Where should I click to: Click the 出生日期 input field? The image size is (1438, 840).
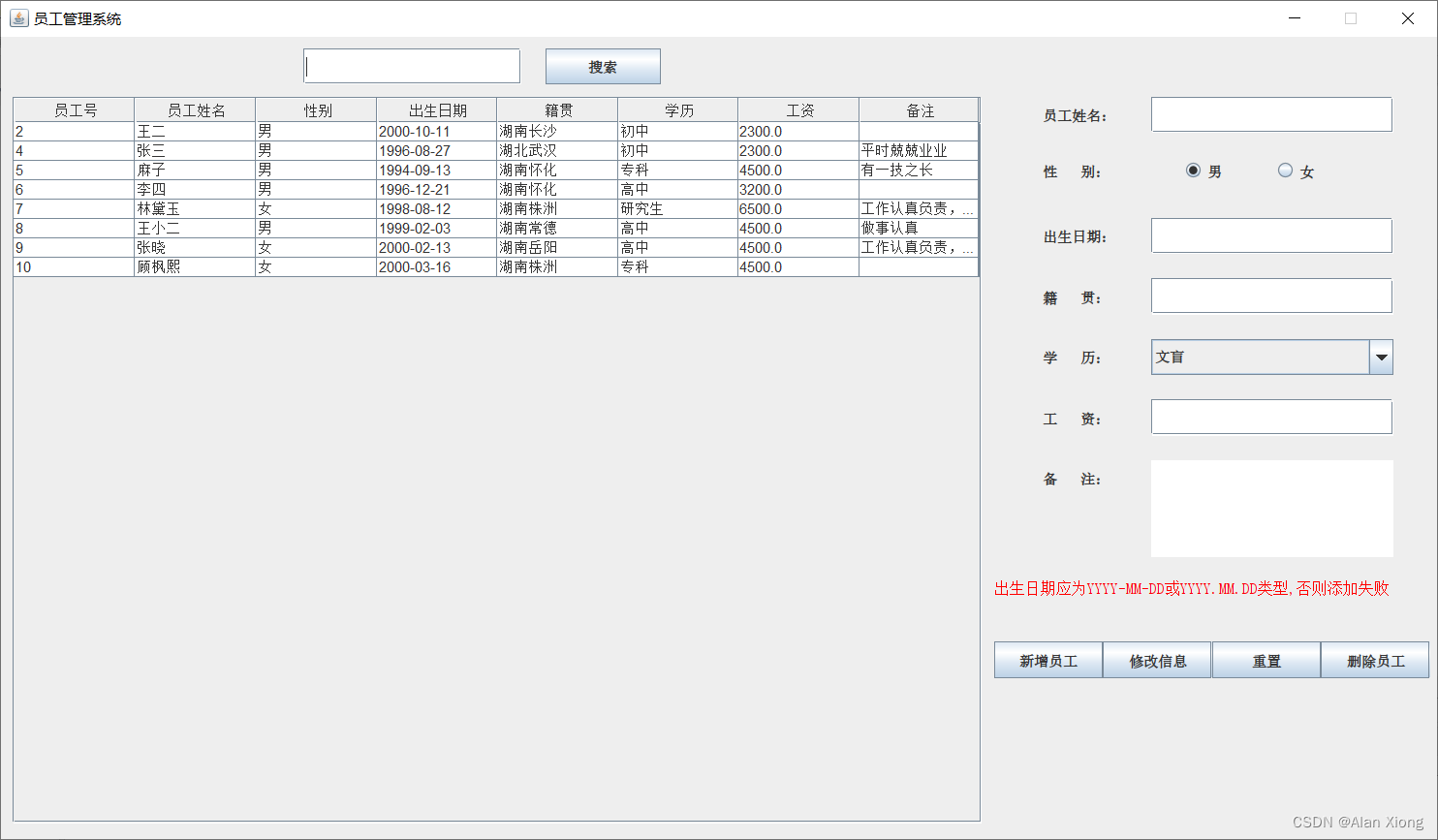[x=1271, y=235]
